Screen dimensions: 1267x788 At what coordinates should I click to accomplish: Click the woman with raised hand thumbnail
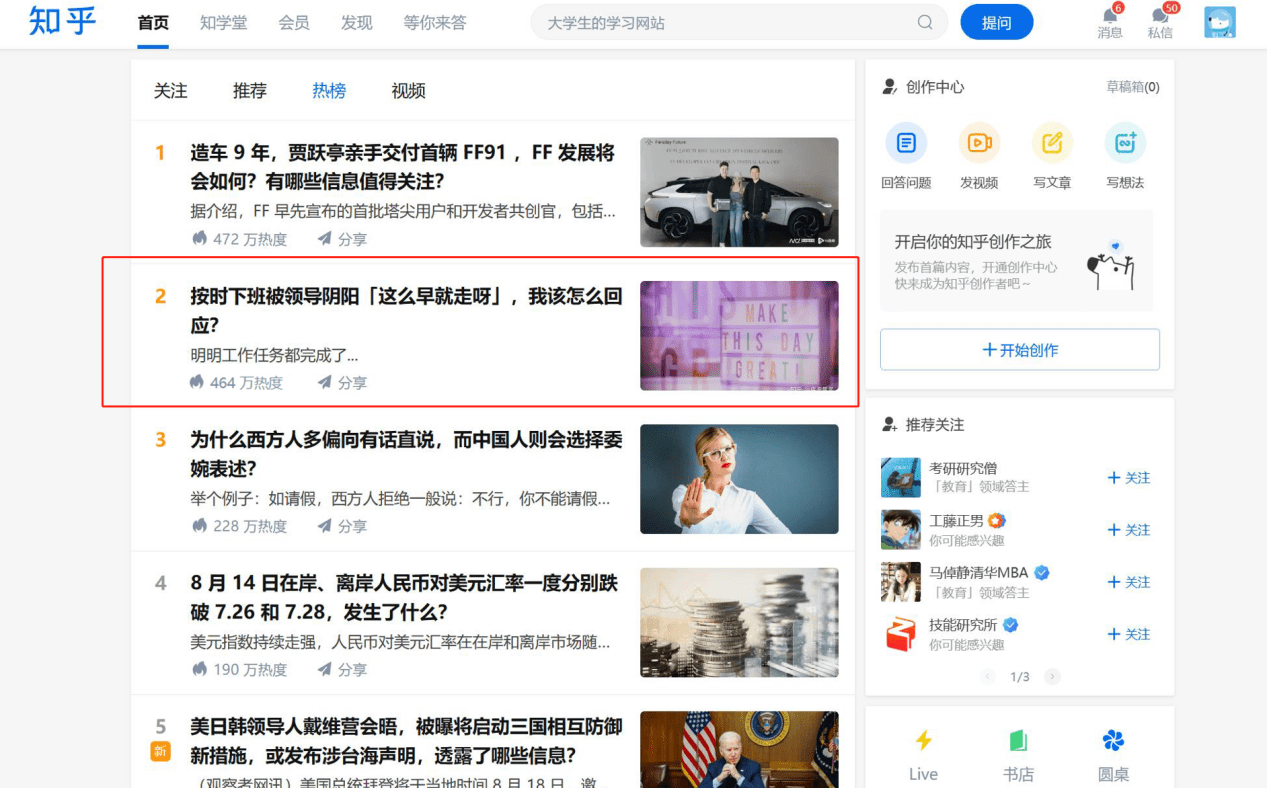pyautogui.click(x=739, y=479)
